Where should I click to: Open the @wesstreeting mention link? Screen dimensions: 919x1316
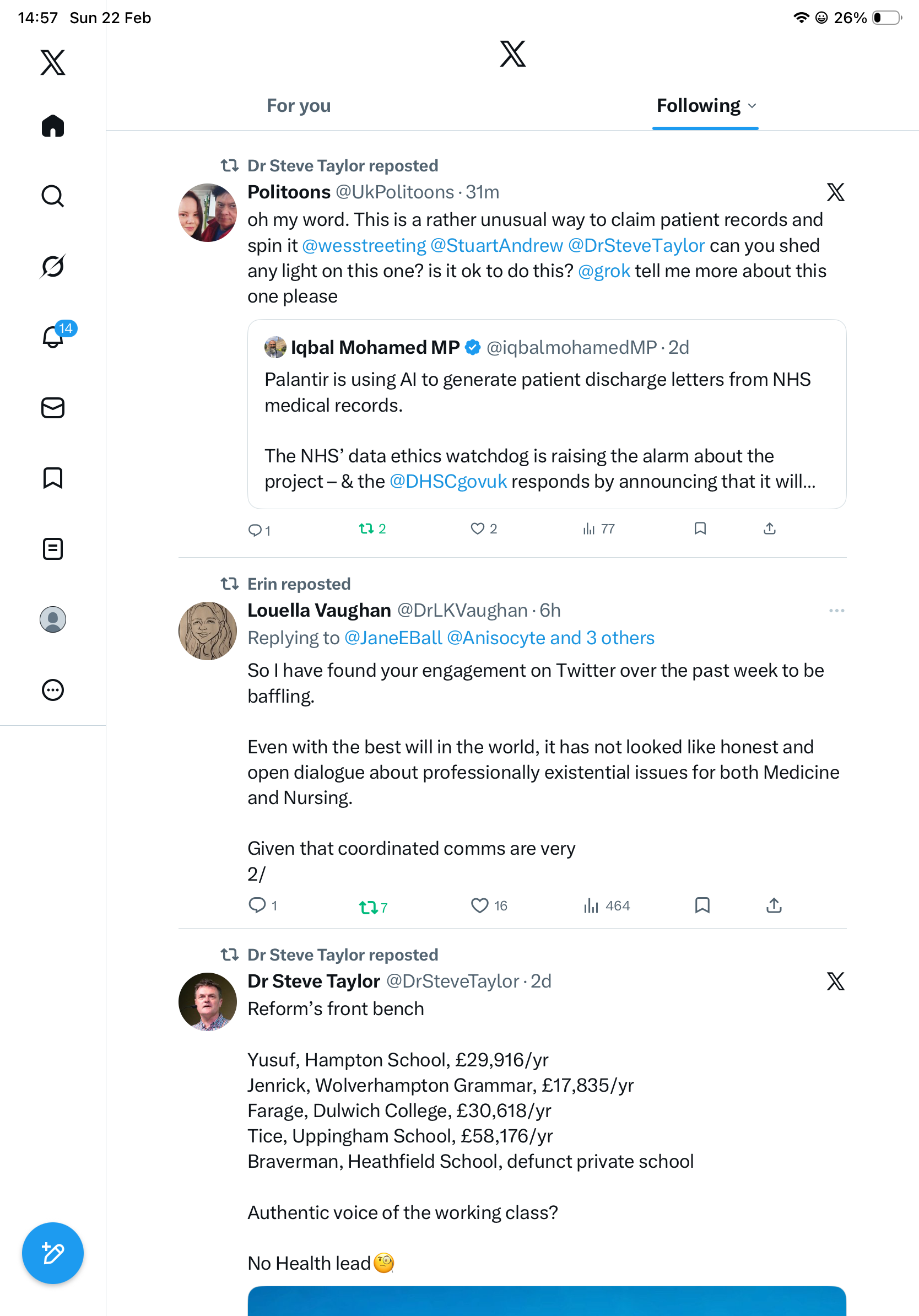[x=364, y=245]
